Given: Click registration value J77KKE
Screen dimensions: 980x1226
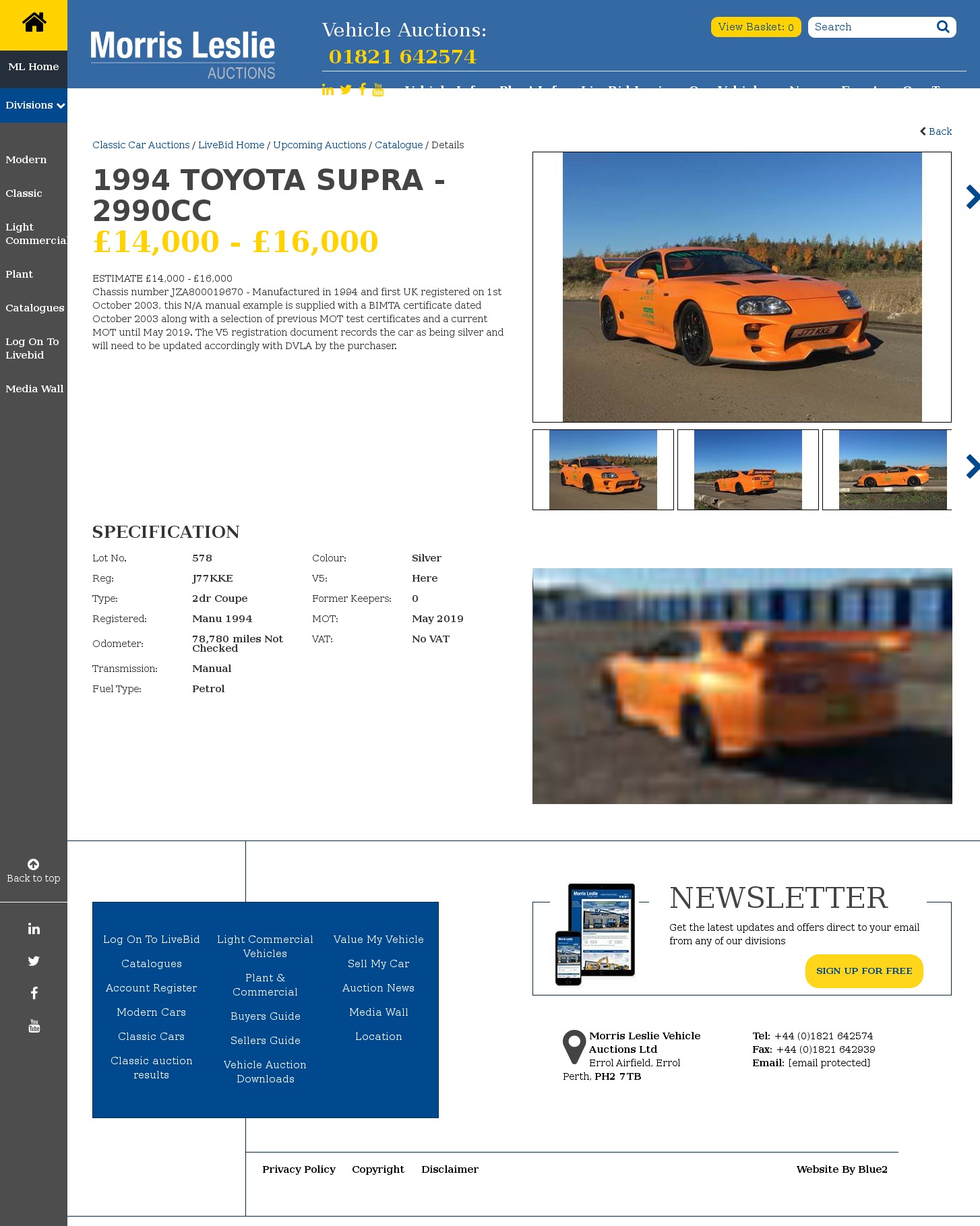Looking at the screenshot, I should point(212,578).
